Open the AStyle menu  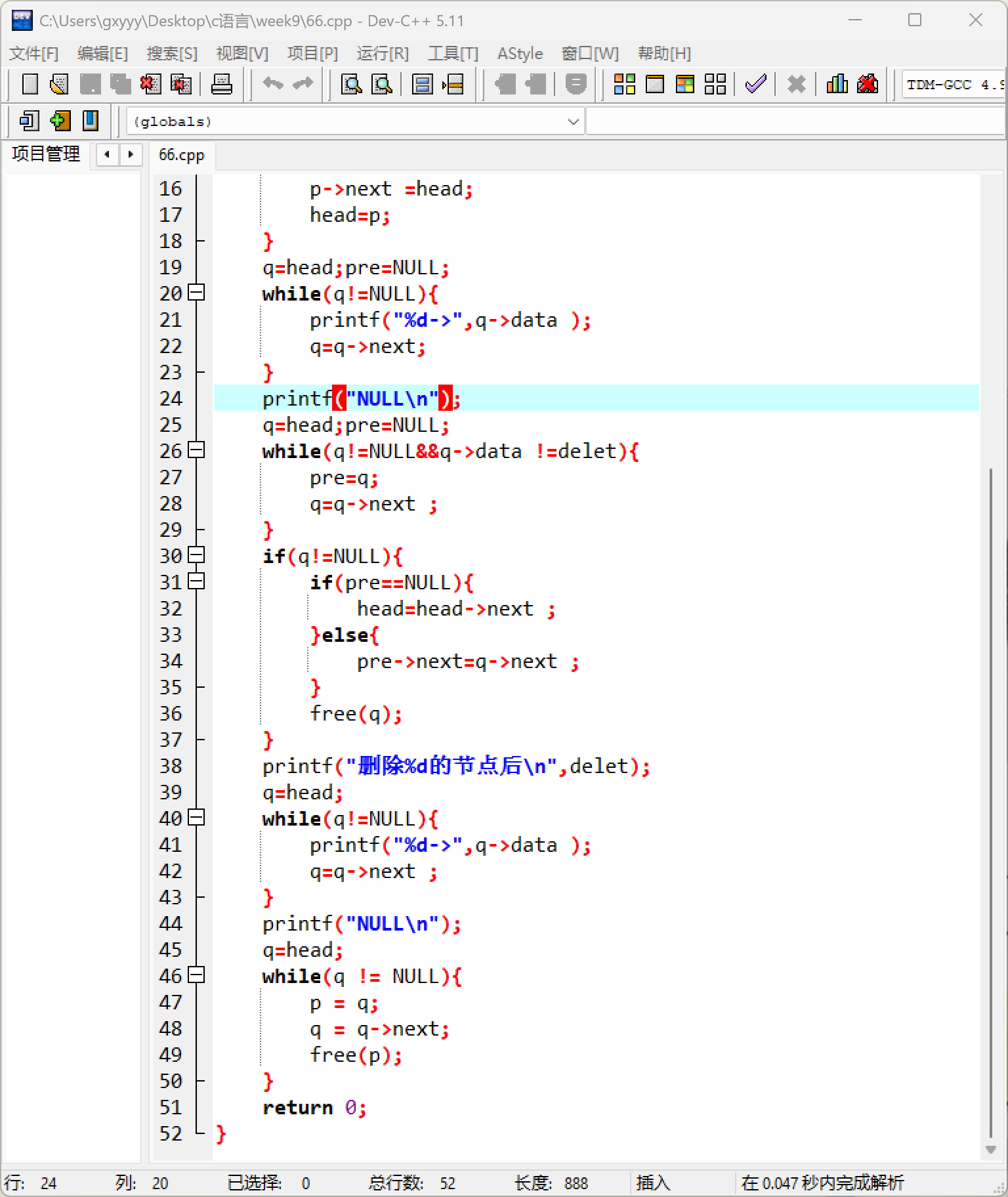pyautogui.click(x=520, y=54)
